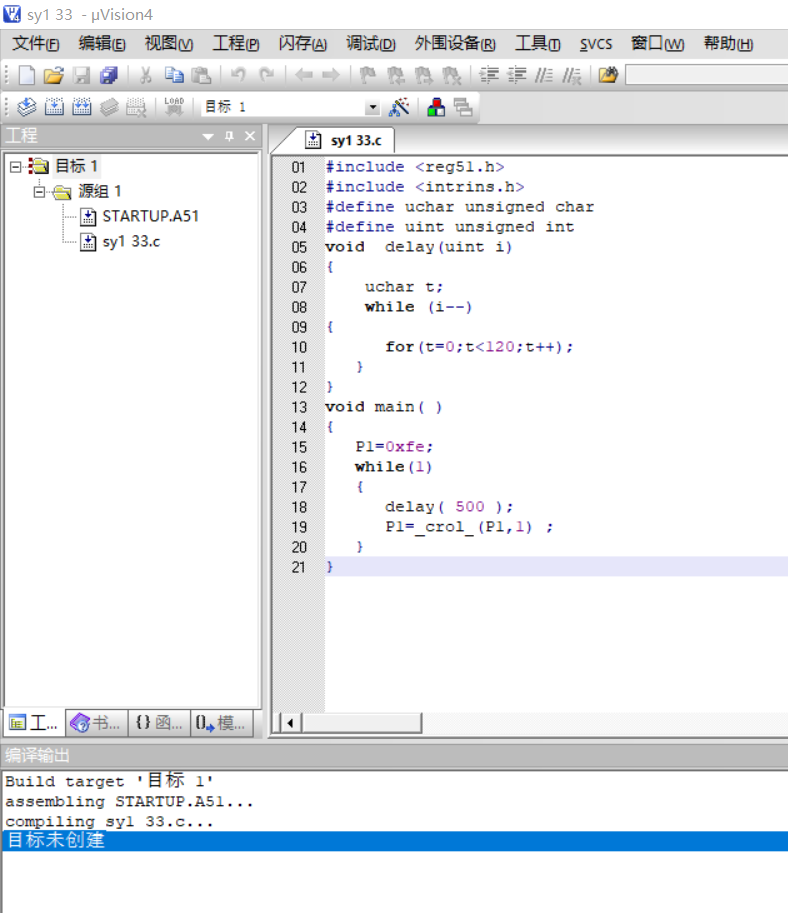This screenshot has width=788, height=913.
Task: Indent selected lines icon
Action: [x=489, y=75]
